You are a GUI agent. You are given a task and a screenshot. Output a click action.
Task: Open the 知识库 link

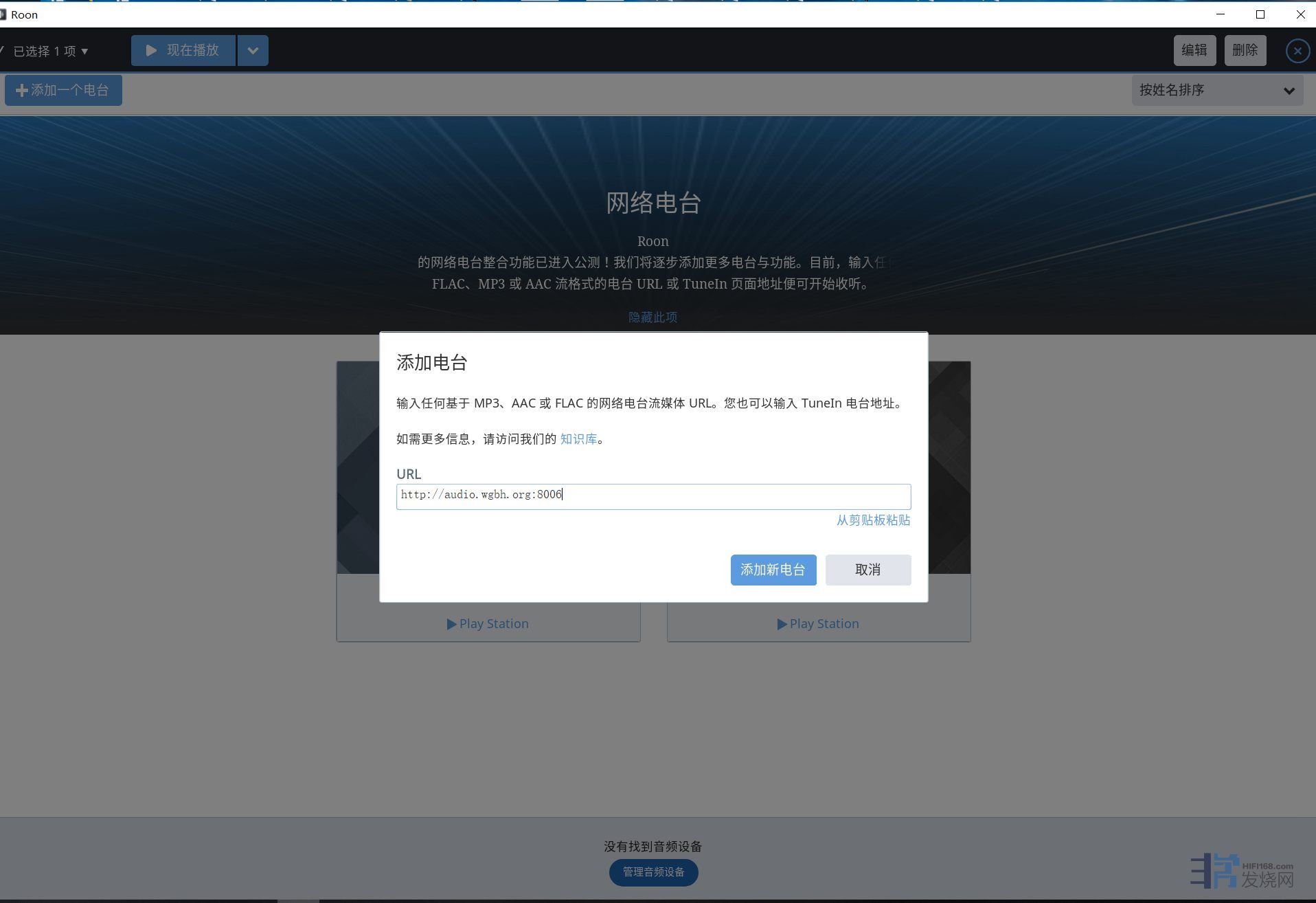coord(578,439)
